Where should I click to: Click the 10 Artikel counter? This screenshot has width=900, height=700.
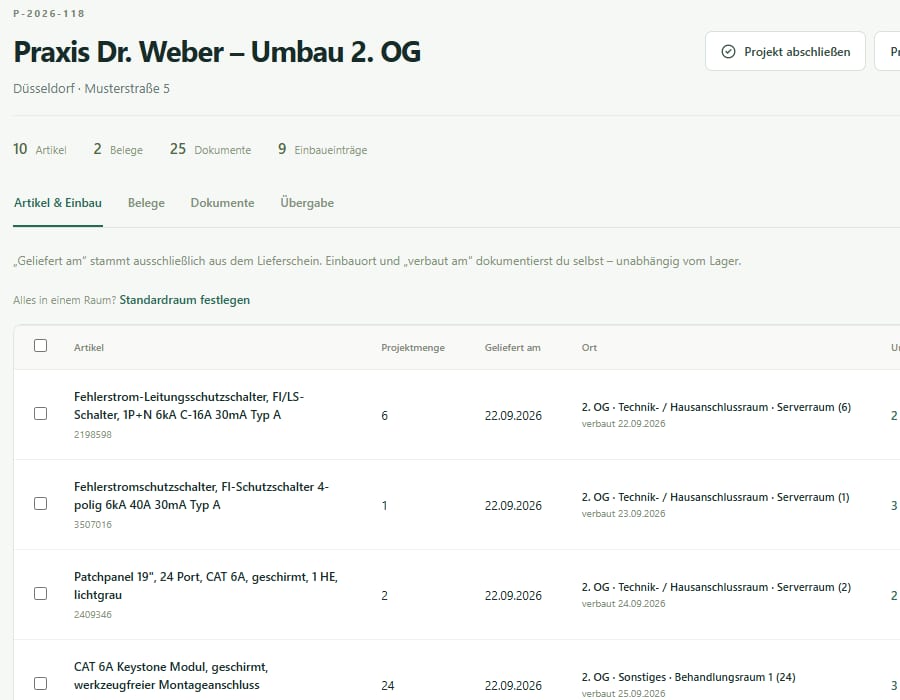pyautogui.click(x=40, y=149)
